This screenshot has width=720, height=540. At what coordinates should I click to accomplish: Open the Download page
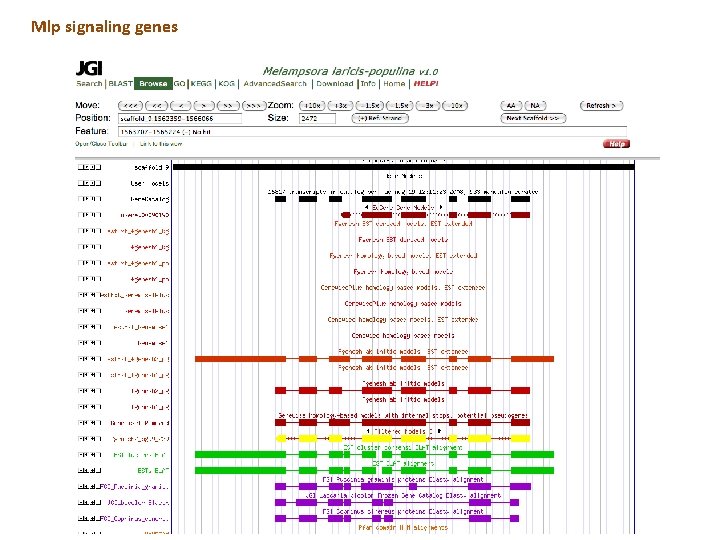[335, 84]
